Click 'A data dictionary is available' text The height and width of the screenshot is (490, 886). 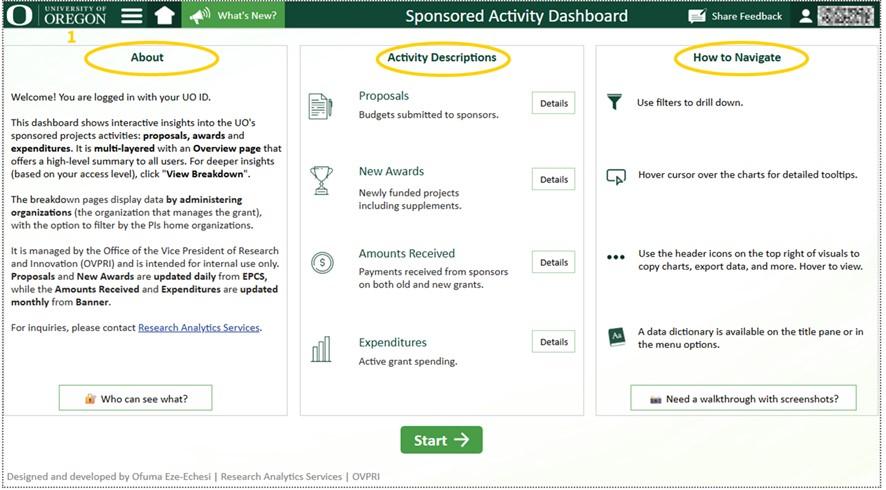[x=750, y=338]
